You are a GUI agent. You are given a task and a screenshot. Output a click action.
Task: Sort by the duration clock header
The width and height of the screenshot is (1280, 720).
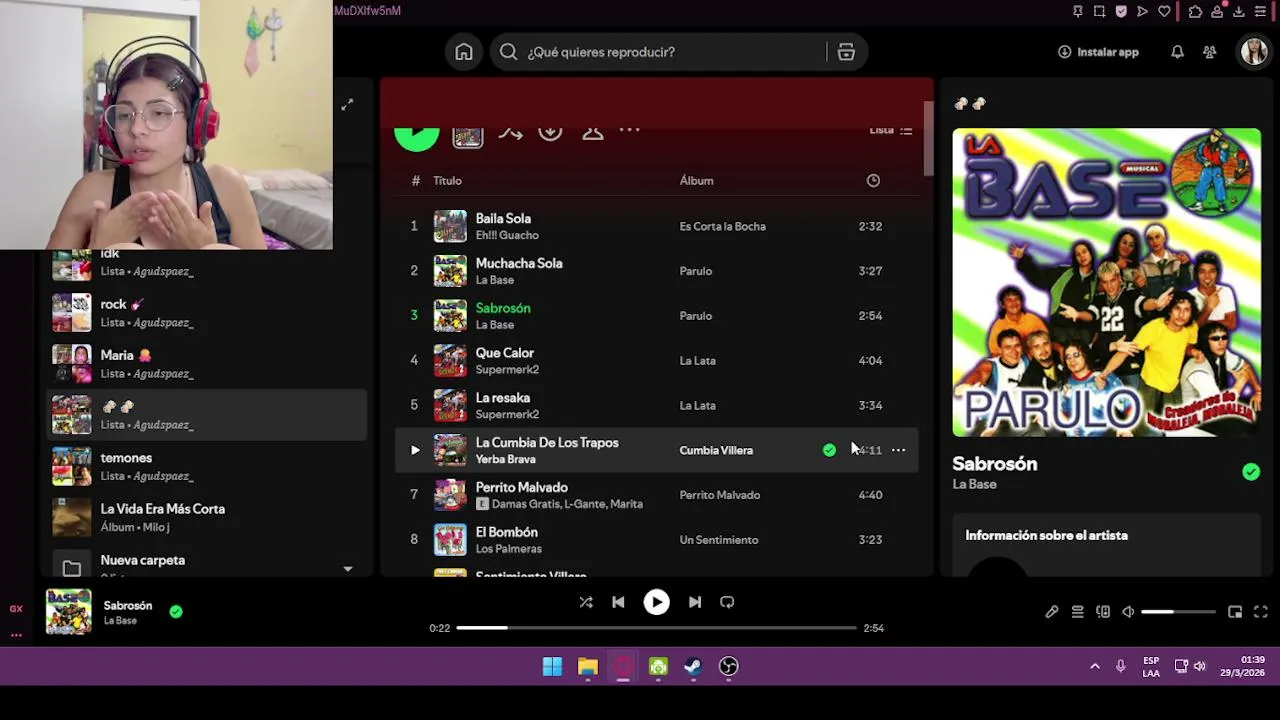click(873, 181)
